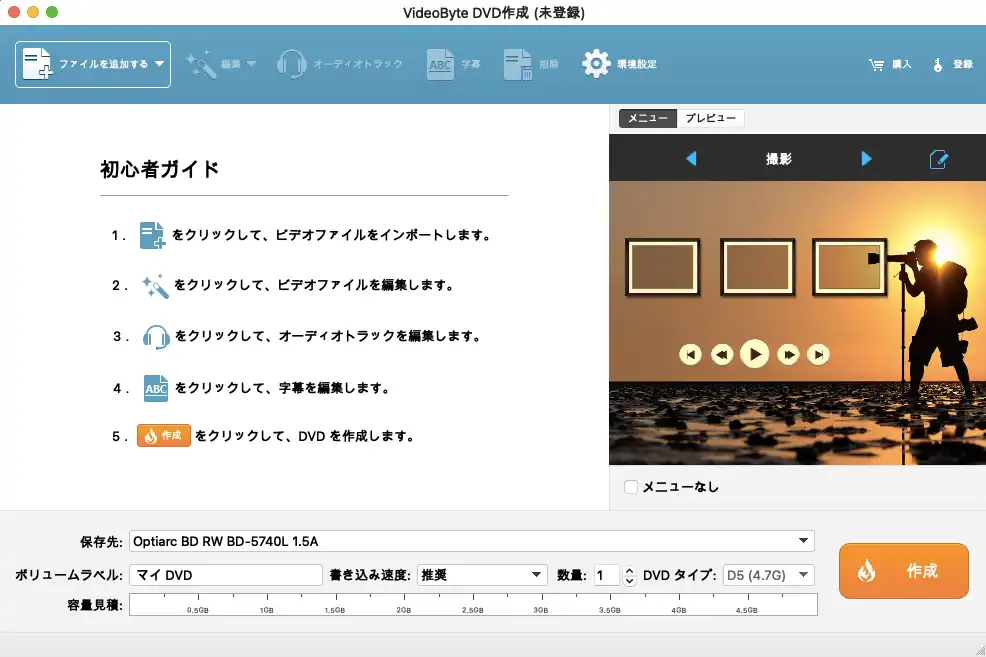Select the メニュー tab
The image size is (986, 657).
click(647, 118)
